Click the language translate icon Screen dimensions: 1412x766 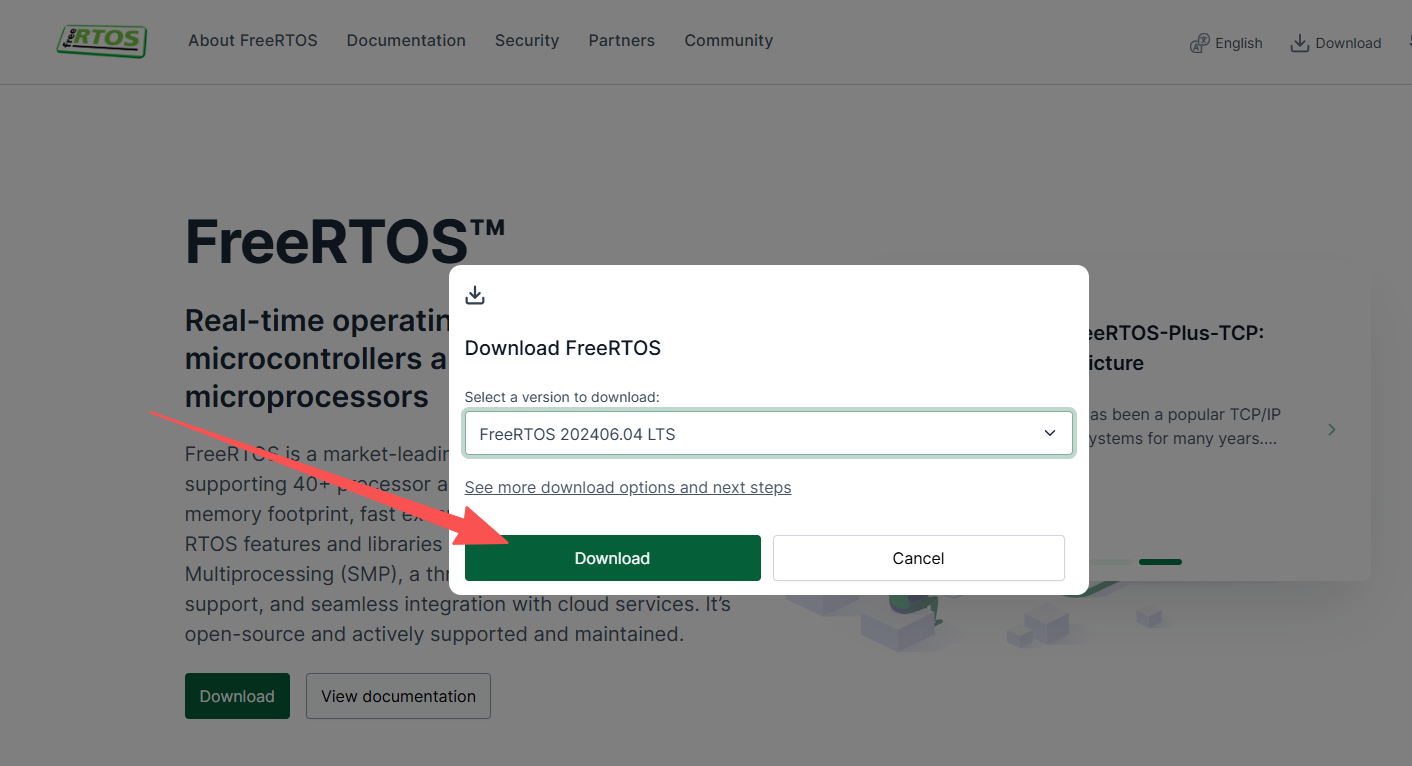pyautogui.click(x=1199, y=43)
